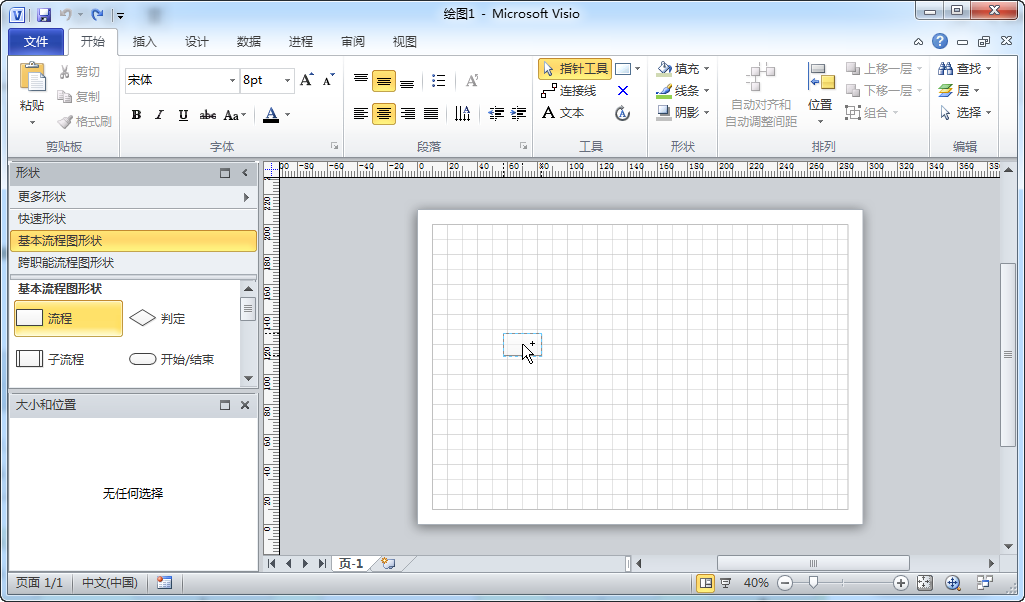Toggle bold formatting

pyautogui.click(x=137, y=115)
